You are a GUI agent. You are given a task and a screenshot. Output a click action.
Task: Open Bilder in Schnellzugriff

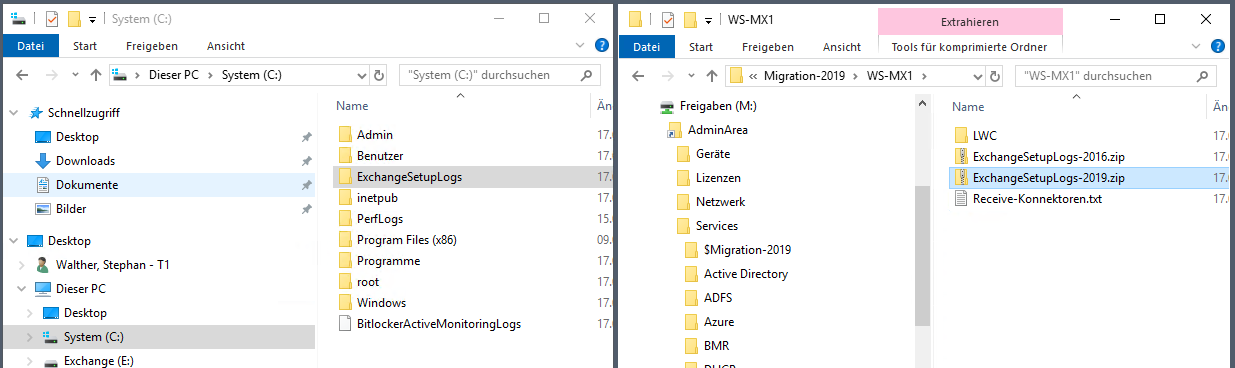point(71,209)
